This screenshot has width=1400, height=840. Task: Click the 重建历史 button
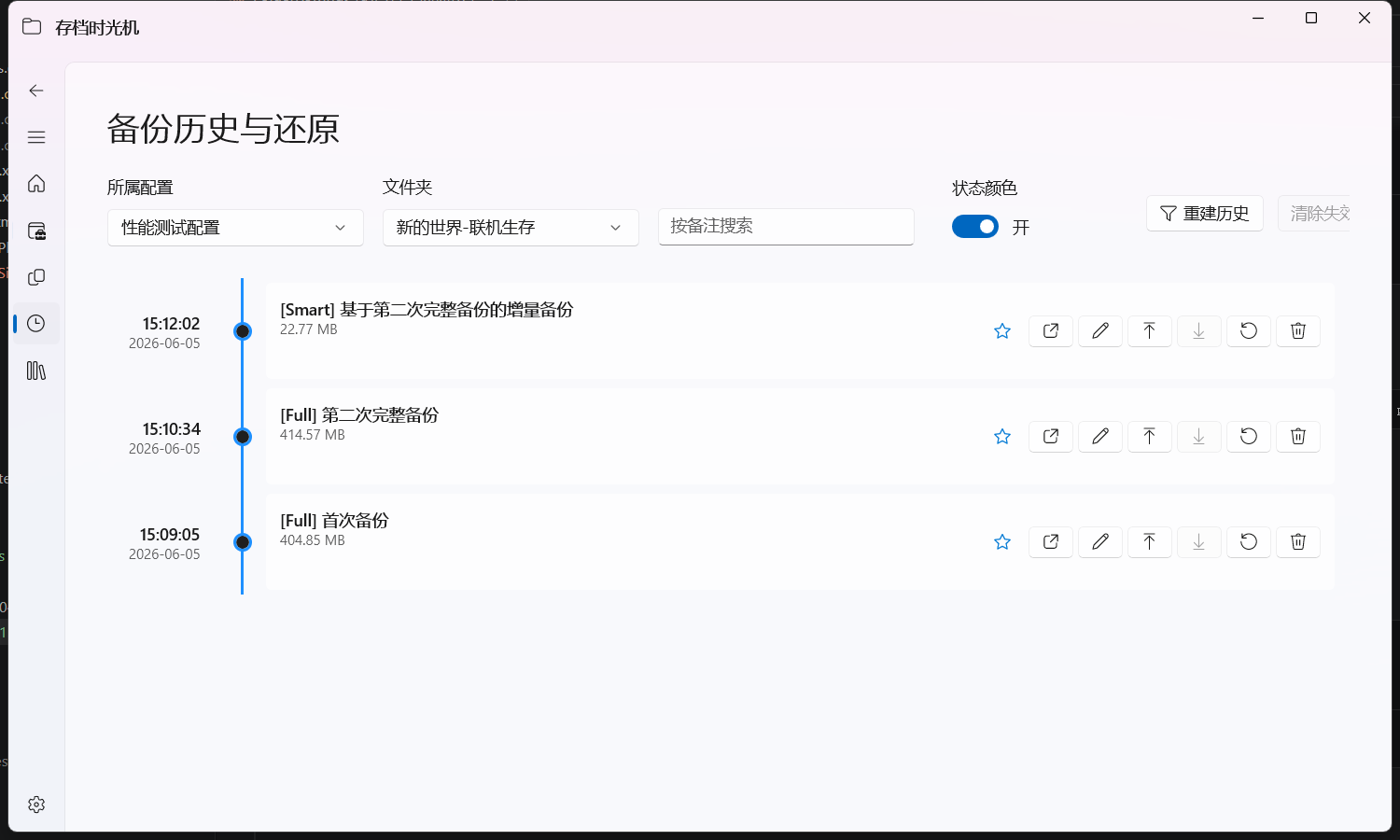click(1205, 214)
